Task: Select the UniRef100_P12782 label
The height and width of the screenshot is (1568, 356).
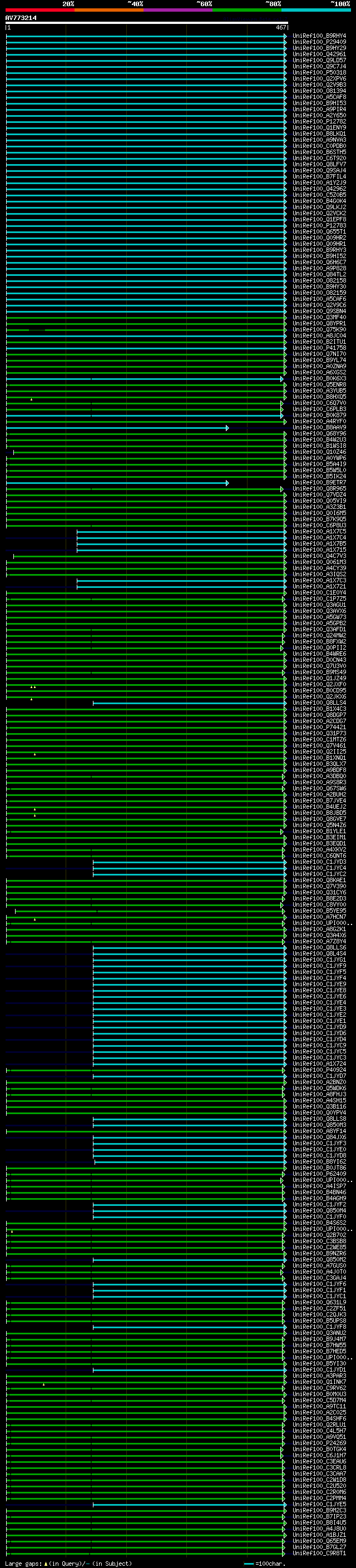Action: tap(319, 122)
